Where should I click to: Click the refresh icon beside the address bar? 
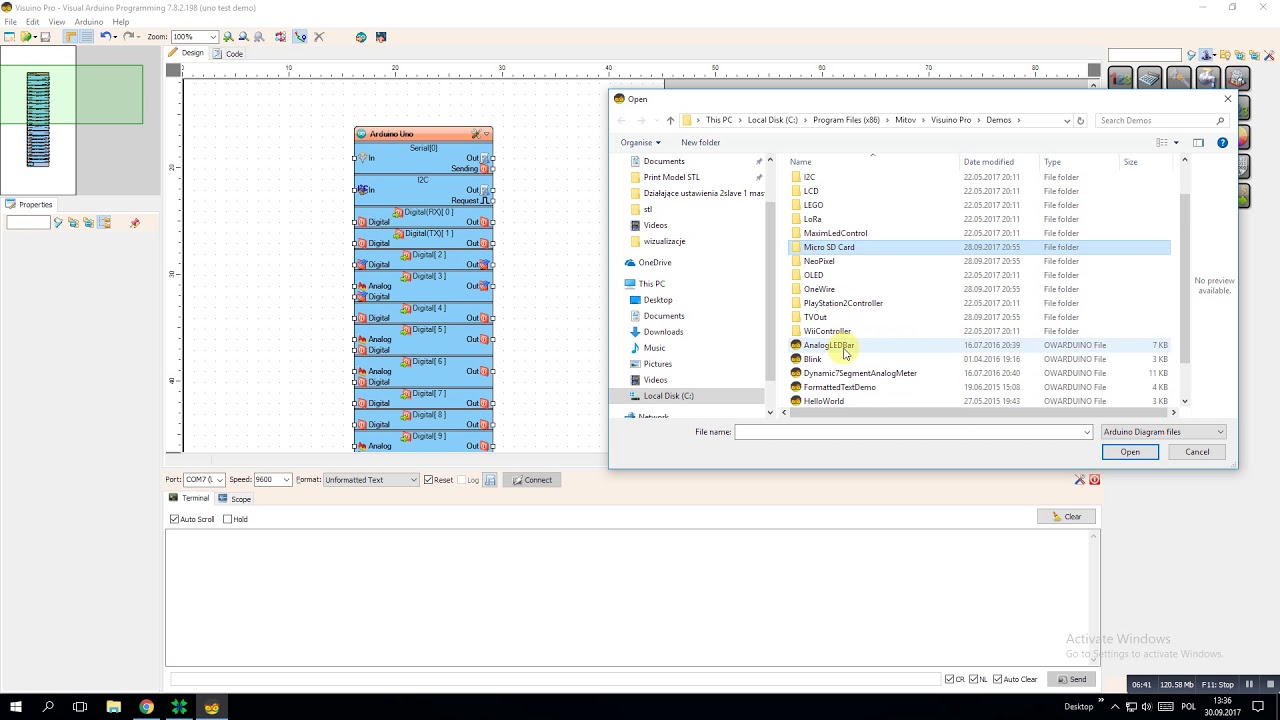click(x=1080, y=121)
